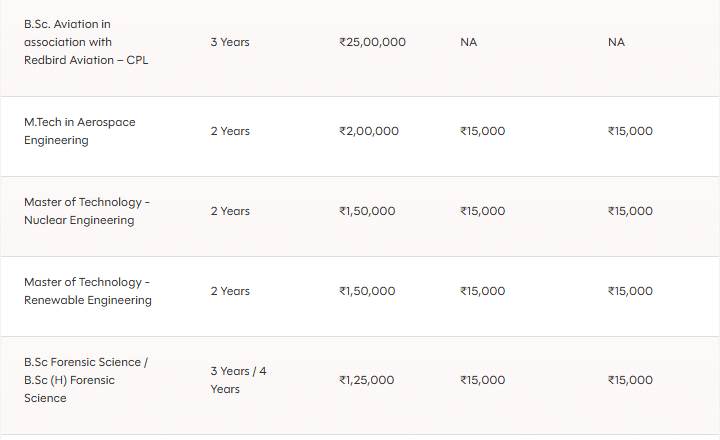Click the ₹1,50,000 fee for Nuclear Engineering
This screenshot has height=440, width=720.
(367, 211)
